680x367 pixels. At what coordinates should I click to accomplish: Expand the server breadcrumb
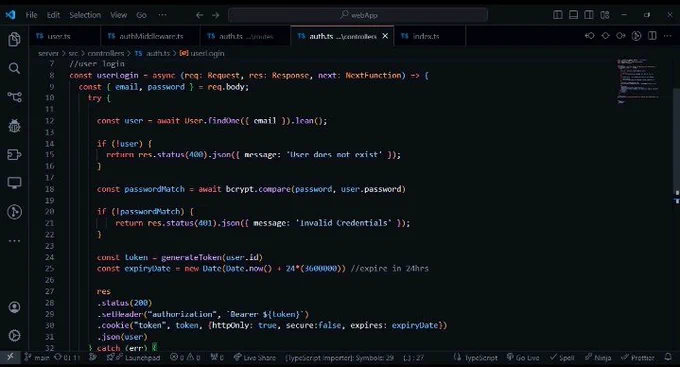(x=48, y=53)
